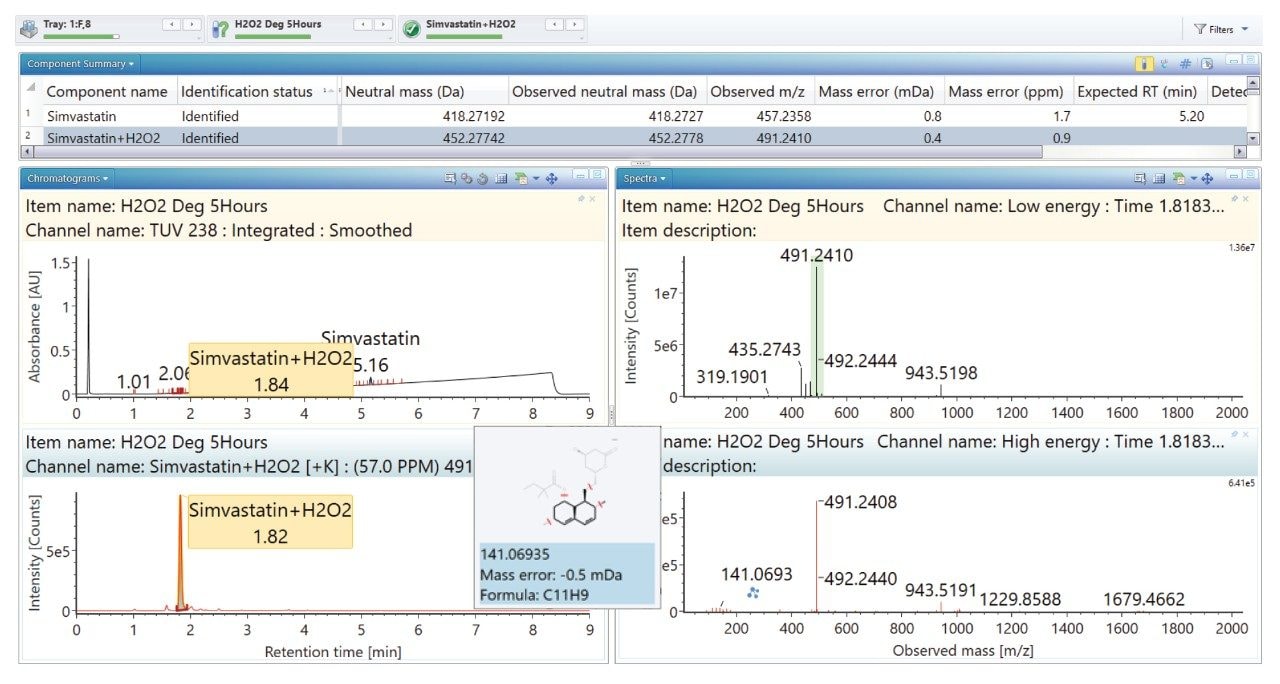Viewport: 1280px width, 684px height.
Task: Maximize the Spectra panel
Action: click(x=1250, y=175)
